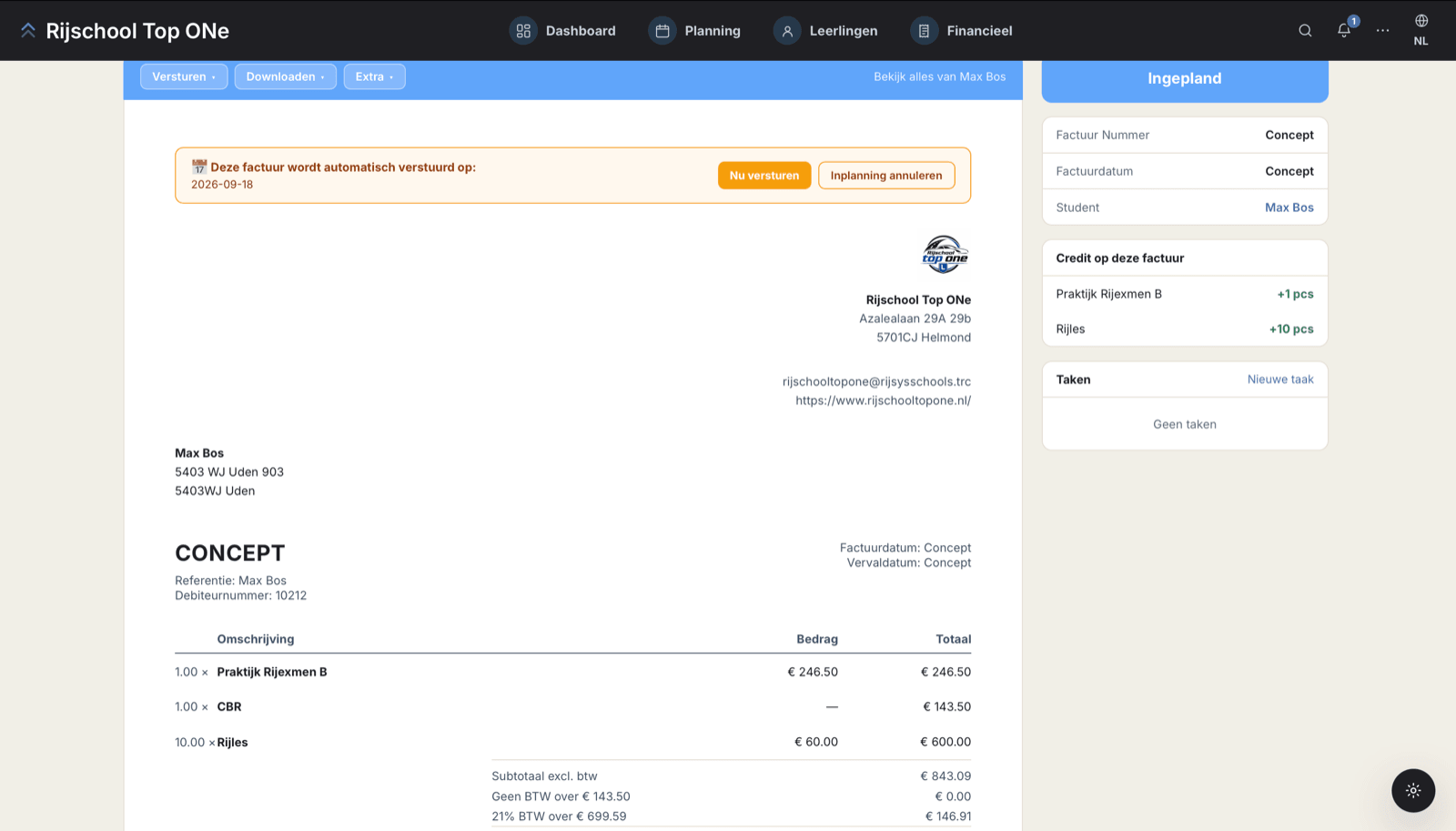Click the Nieuwe taak link

(x=1280, y=380)
